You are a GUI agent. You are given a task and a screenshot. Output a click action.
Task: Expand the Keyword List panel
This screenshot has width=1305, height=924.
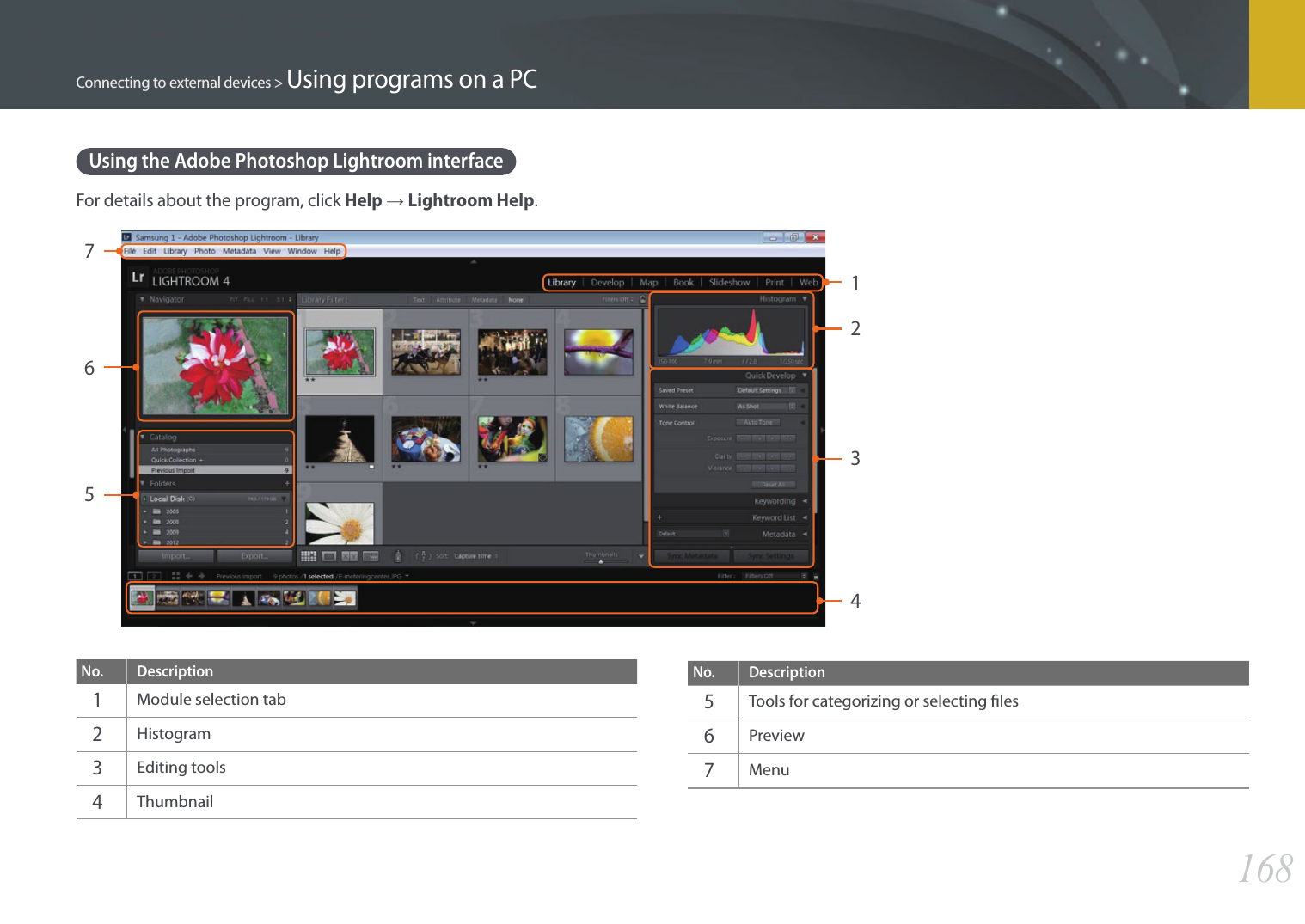click(x=805, y=517)
